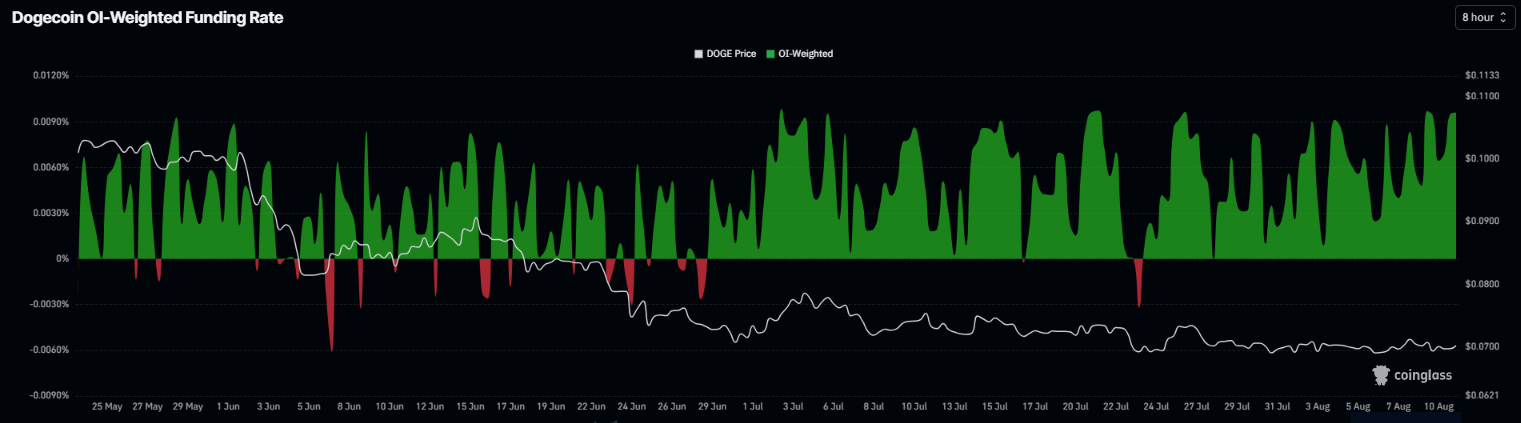Click the 25 May date label
The height and width of the screenshot is (423, 1521).
(x=106, y=407)
